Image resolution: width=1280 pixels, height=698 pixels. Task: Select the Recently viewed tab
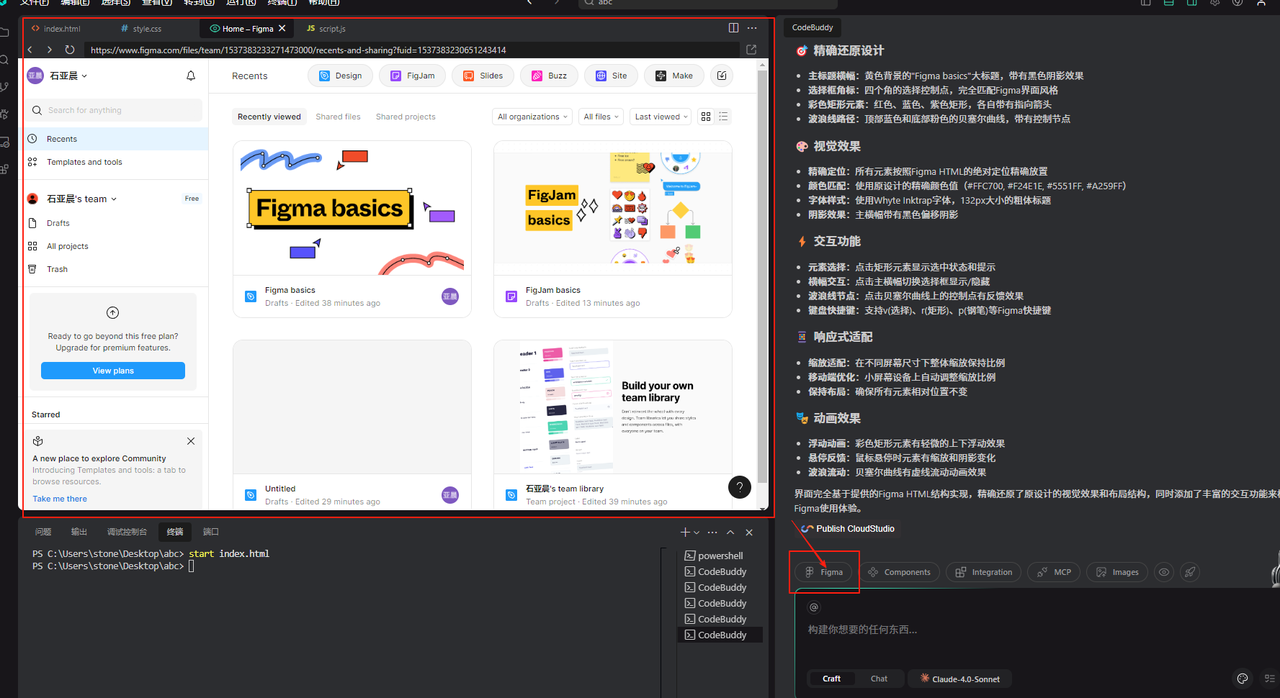tap(269, 117)
